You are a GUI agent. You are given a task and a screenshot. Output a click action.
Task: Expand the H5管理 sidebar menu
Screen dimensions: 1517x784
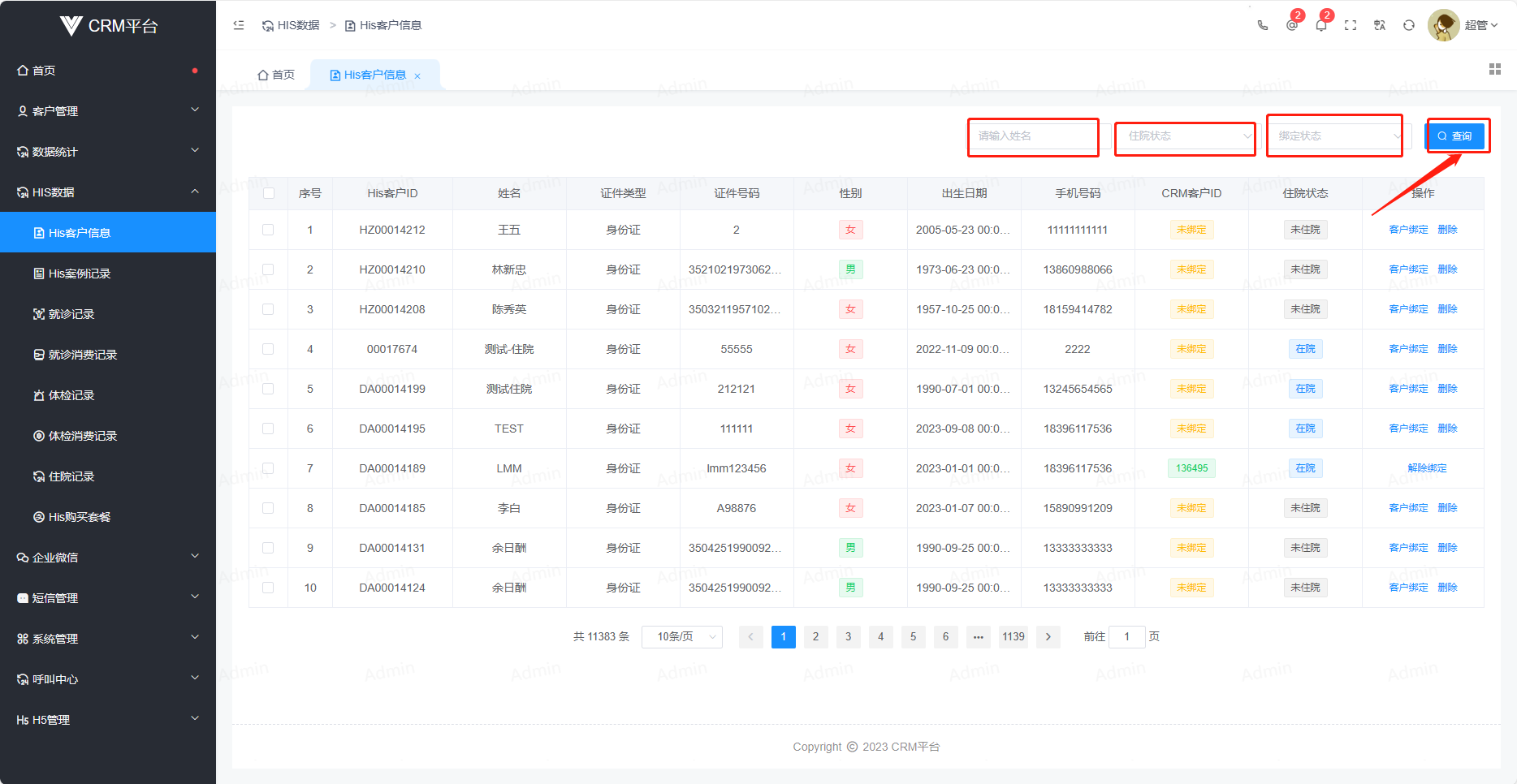[108, 720]
